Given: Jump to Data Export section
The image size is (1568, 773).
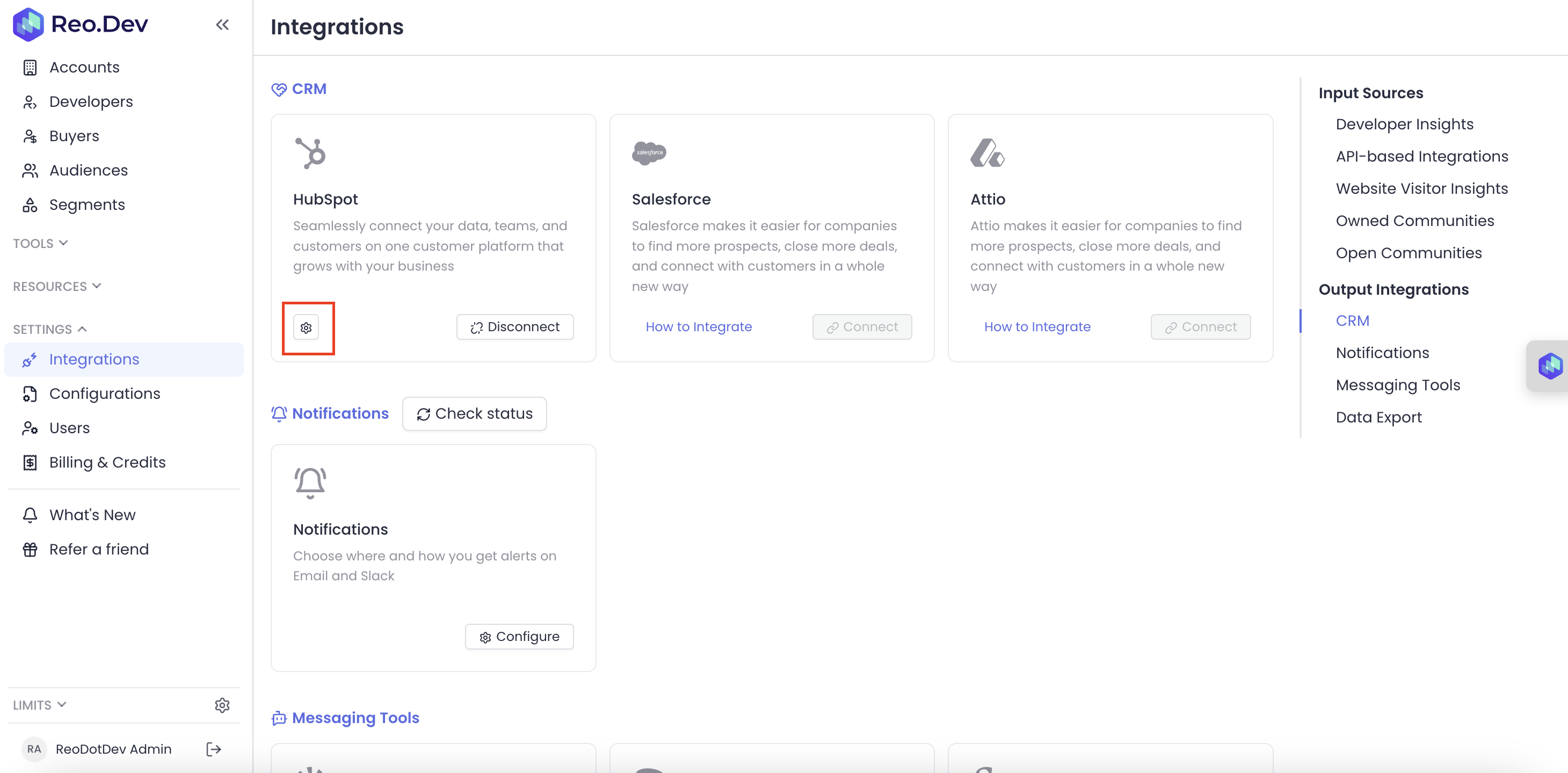Looking at the screenshot, I should coord(1378,417).
